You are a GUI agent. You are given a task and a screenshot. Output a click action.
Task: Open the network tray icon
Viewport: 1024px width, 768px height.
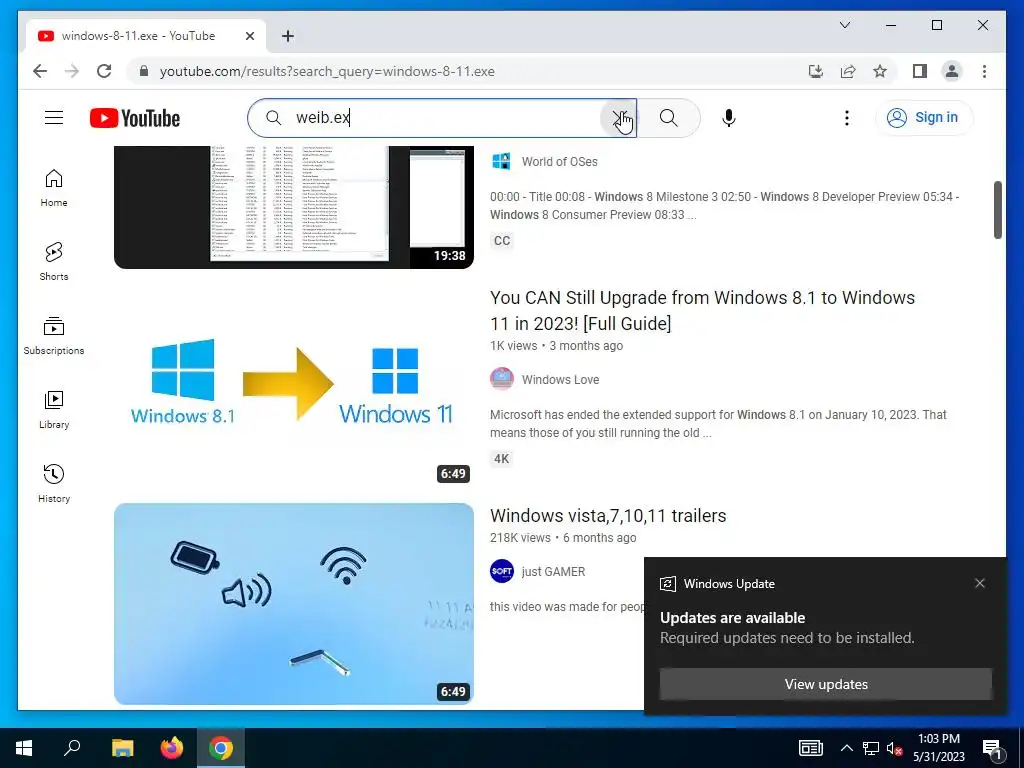click(871, 748)
